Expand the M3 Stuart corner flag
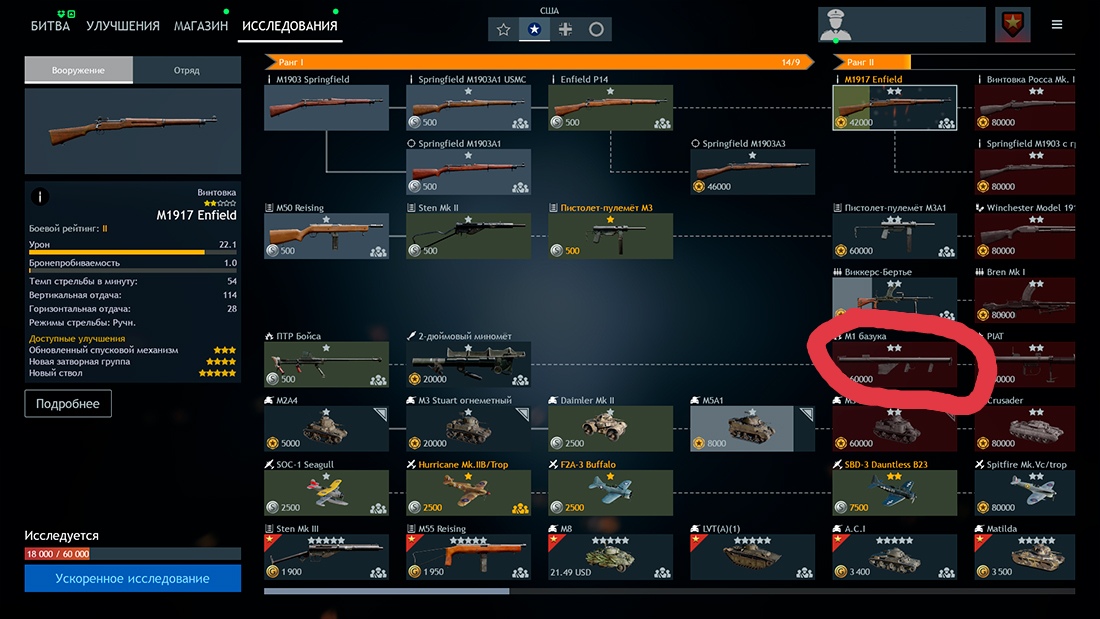This screenshot has width=1100, height=619. coord(523,414)
